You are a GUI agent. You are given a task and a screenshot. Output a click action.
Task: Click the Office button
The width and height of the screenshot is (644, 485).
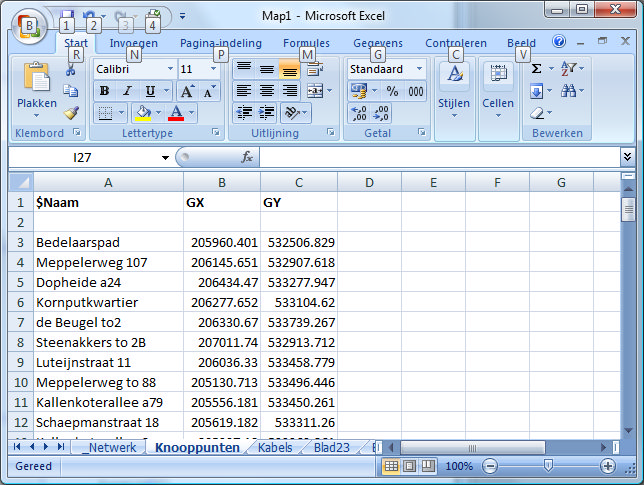coord(30,24)
